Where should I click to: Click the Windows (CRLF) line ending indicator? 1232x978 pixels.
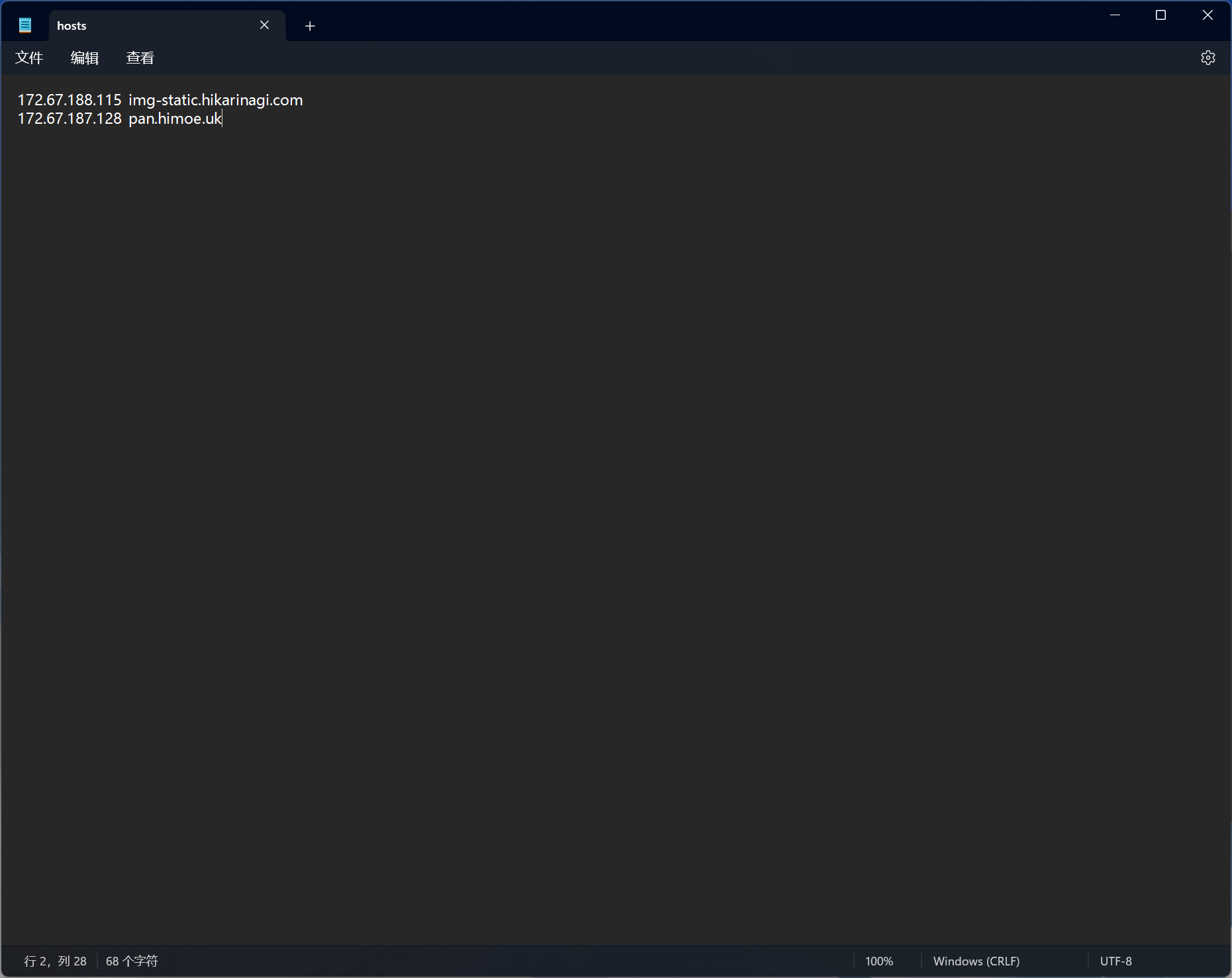pyautogui.click(x=976, y=961)
